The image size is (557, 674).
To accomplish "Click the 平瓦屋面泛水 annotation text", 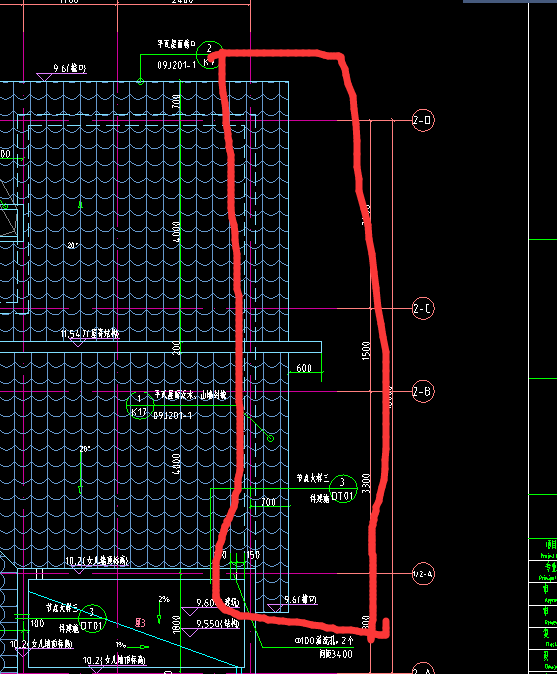I will 190,395.
